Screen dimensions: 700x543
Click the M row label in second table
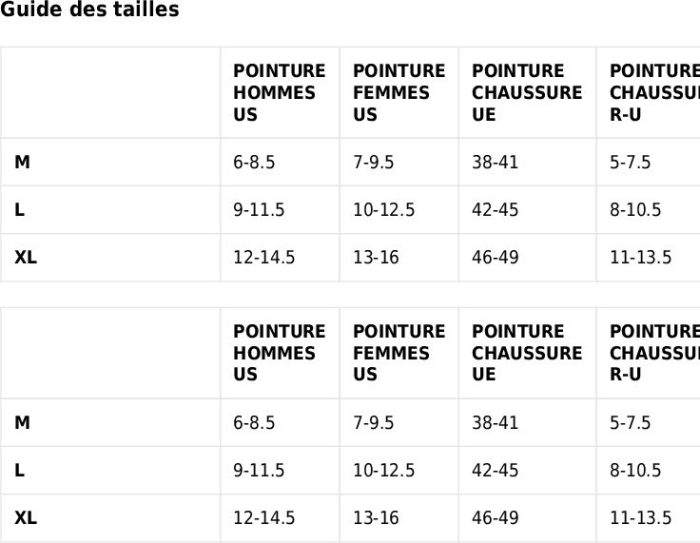point(22,423)
